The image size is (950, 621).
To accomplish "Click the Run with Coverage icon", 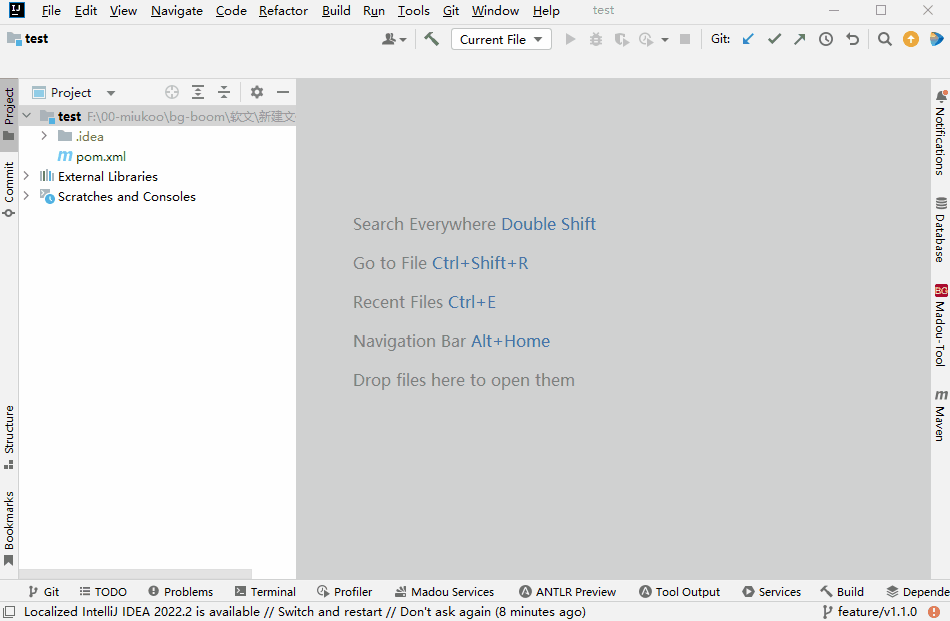I will click(622, 39).
